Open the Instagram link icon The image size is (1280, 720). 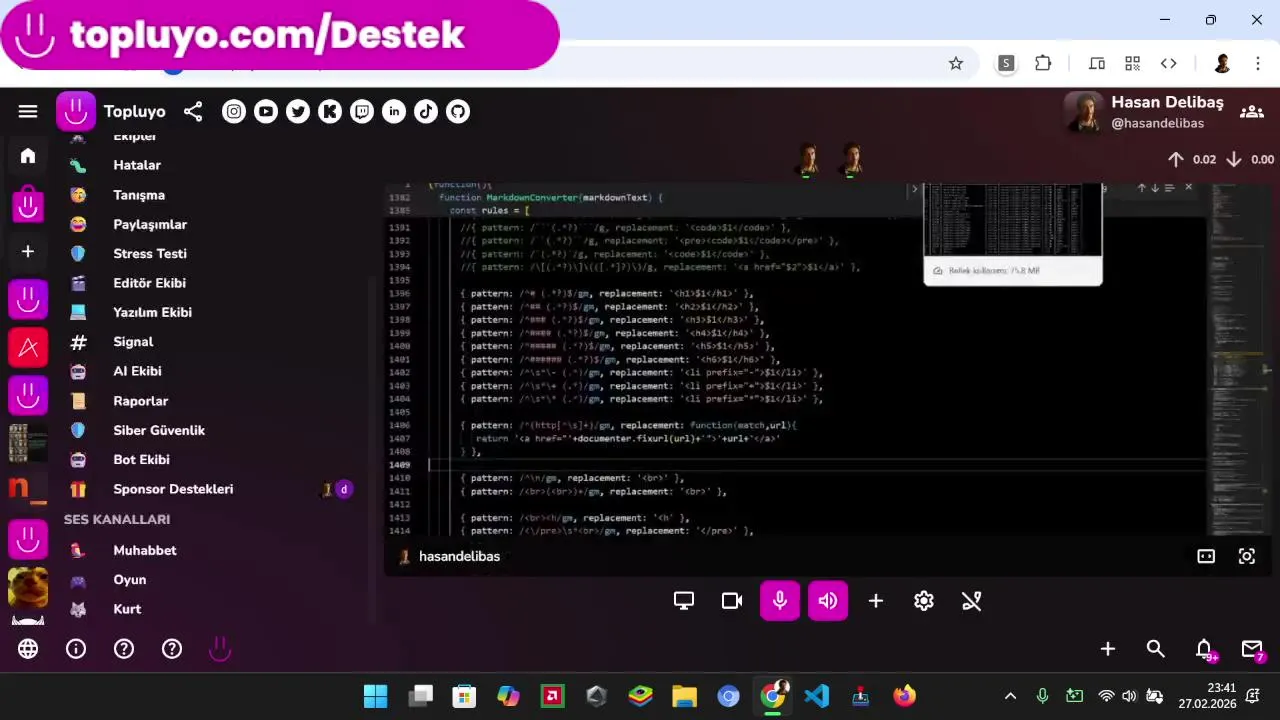[x=234, y=112]
